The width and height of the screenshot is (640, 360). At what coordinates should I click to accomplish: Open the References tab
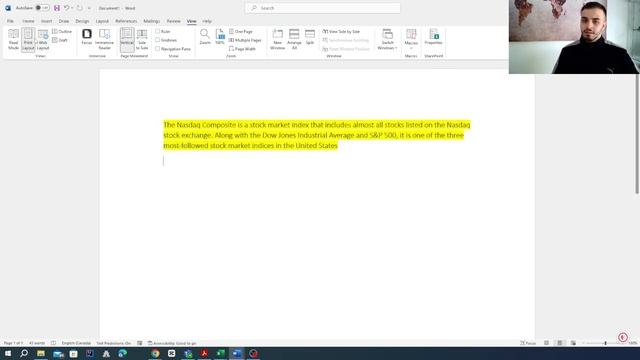pyautogui.click(x=126, y=21)
